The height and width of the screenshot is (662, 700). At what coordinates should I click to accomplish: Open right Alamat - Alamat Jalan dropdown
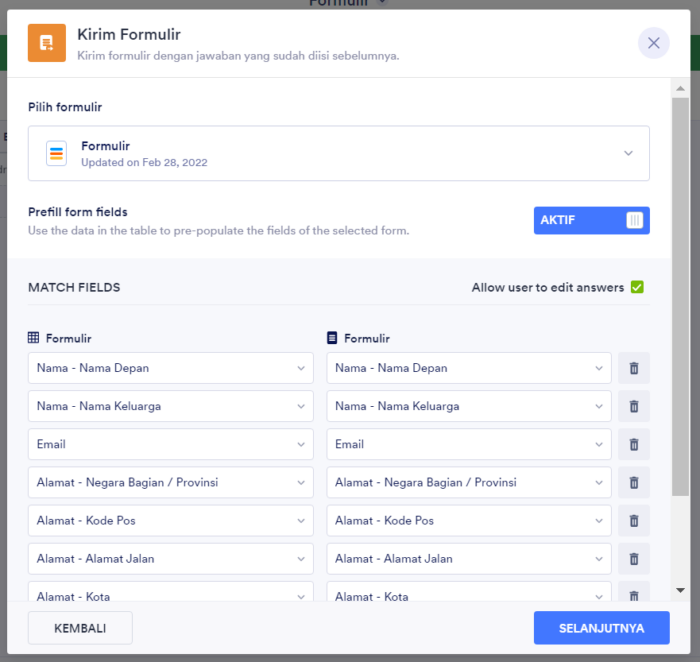pos(468,558)
